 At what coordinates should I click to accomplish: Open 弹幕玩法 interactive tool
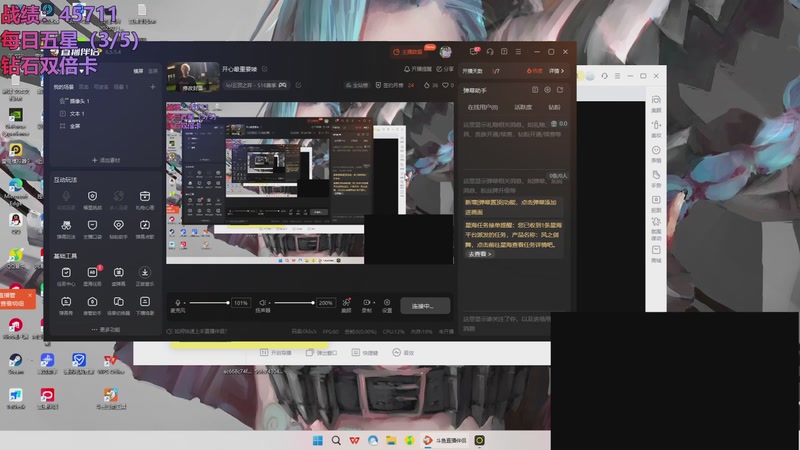click(x=66, y=229)
